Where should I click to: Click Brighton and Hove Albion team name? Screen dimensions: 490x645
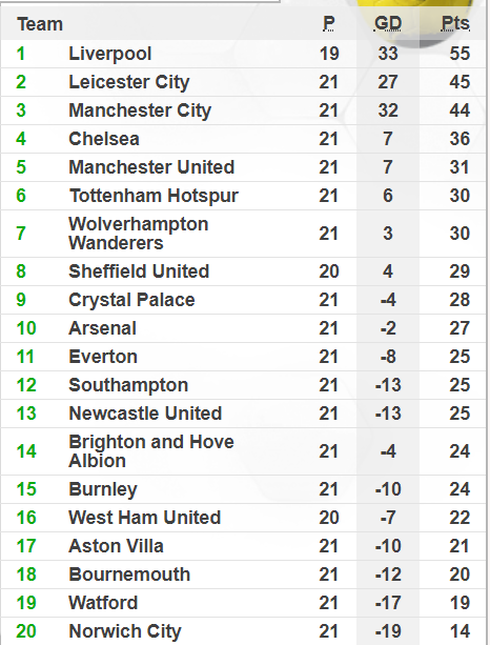[x=151, y=451]
